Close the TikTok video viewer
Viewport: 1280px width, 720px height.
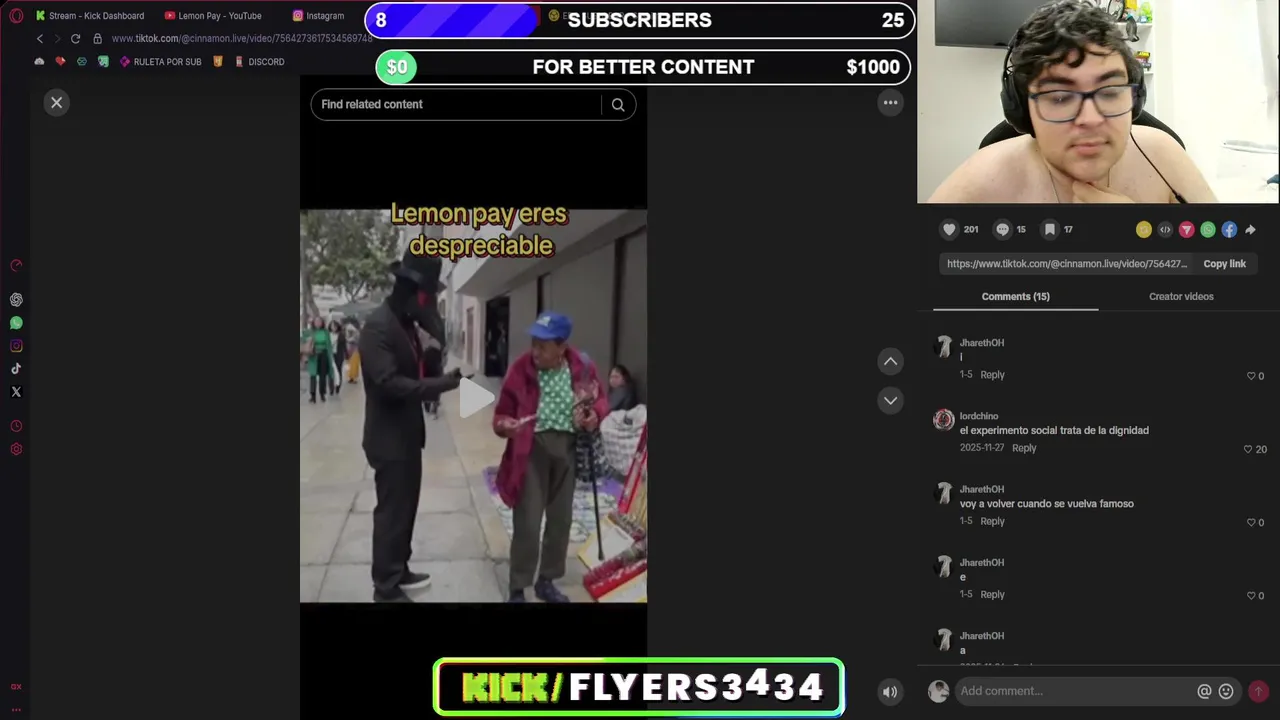(x=57, y=102)
